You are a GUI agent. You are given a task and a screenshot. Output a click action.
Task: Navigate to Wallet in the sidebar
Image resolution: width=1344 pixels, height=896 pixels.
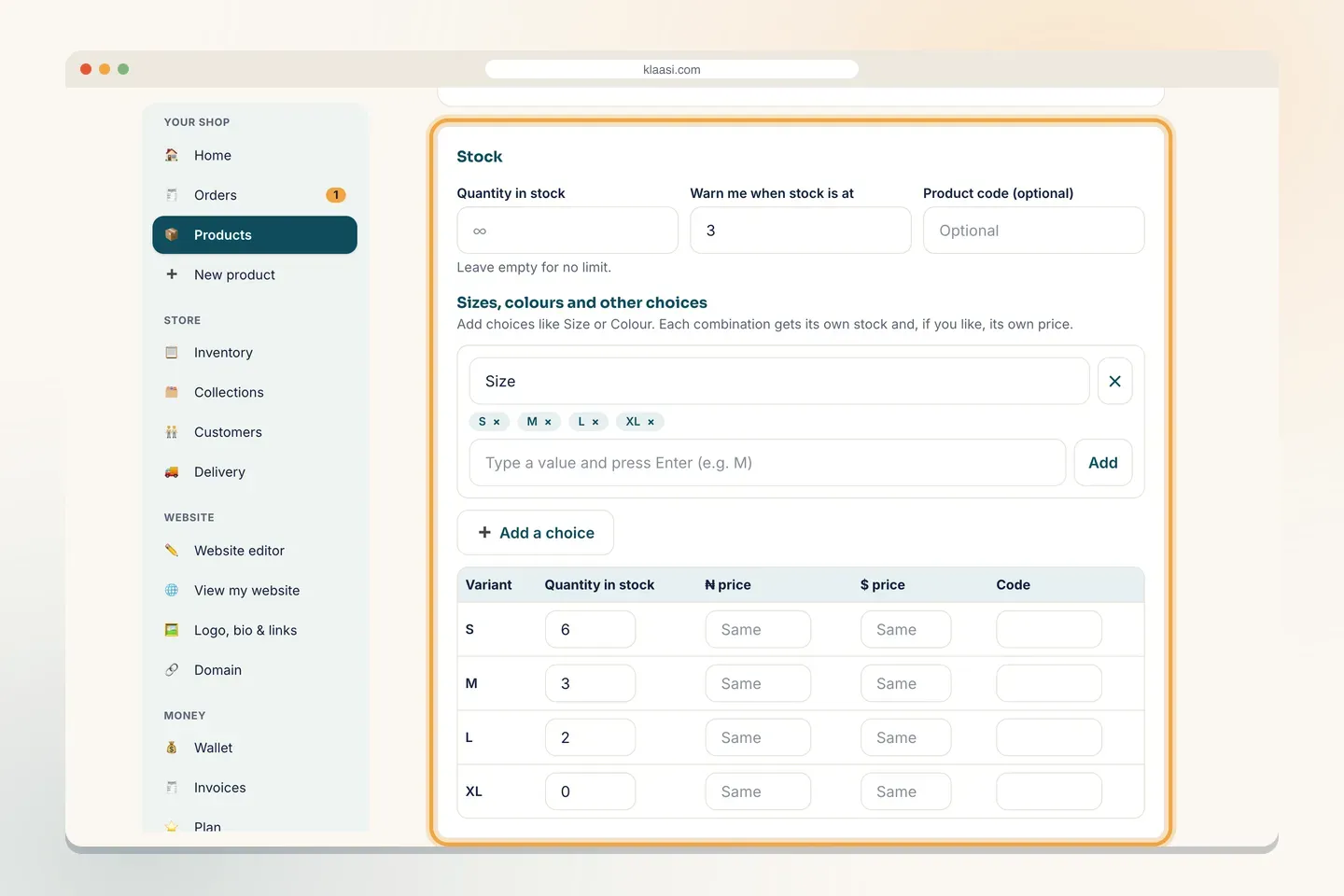point(255,748)
